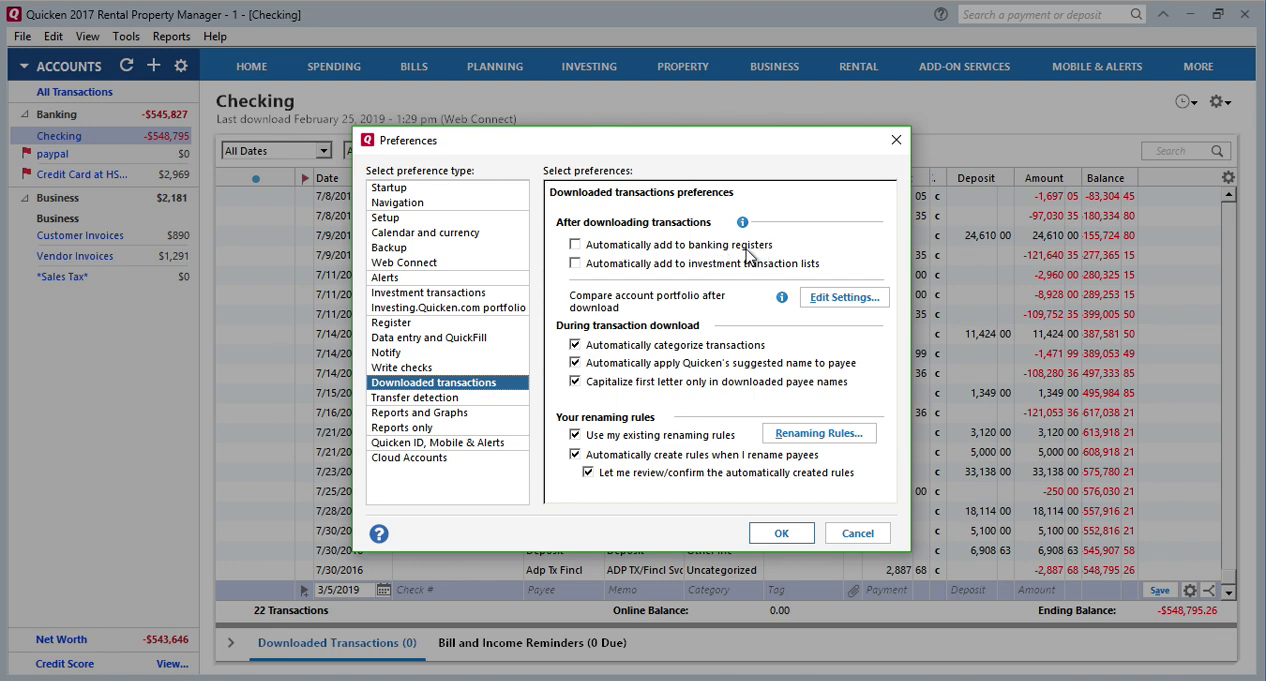Refresh accounts with the update icon
Screen dimensions: 1266x681
(126, 65)
